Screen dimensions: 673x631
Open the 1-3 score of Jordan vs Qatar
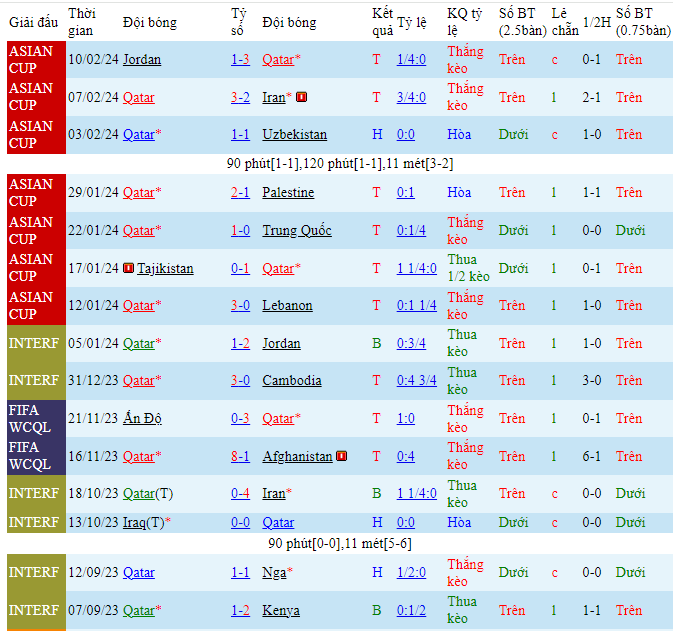(240, 59)
